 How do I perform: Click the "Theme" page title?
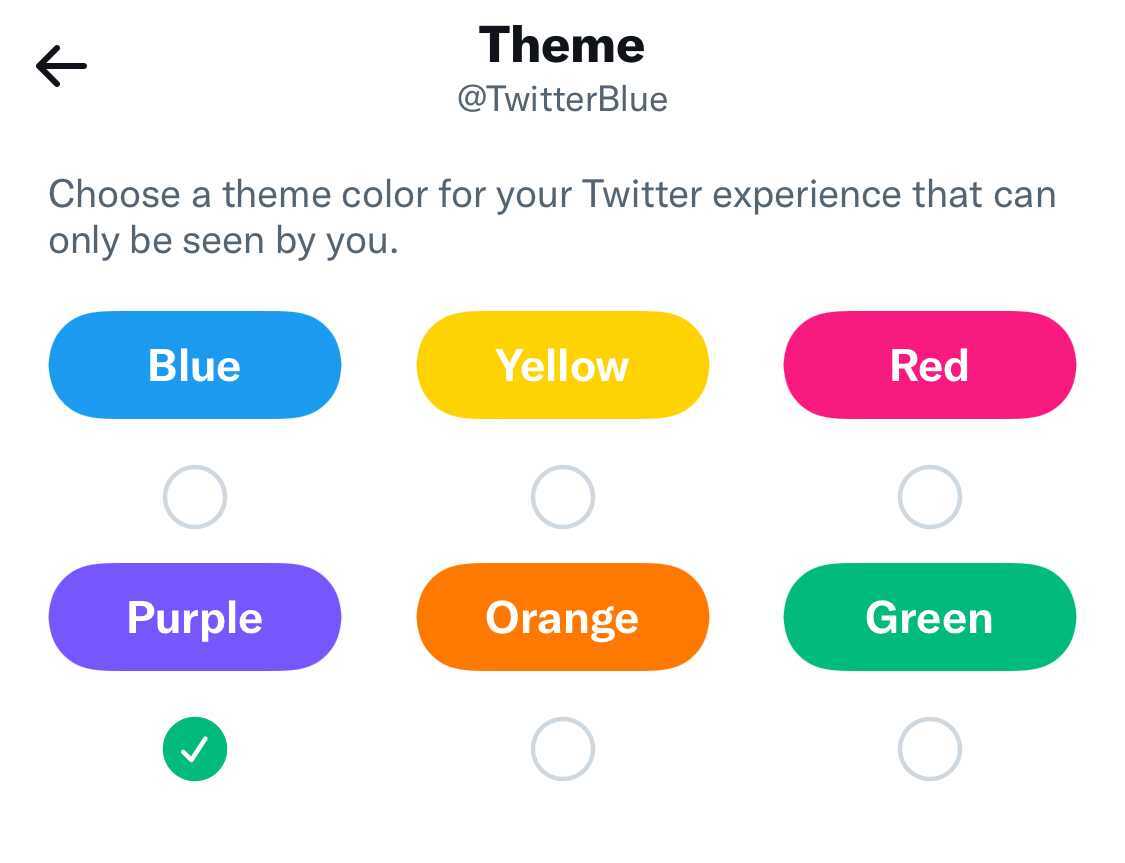pos(562,45)
